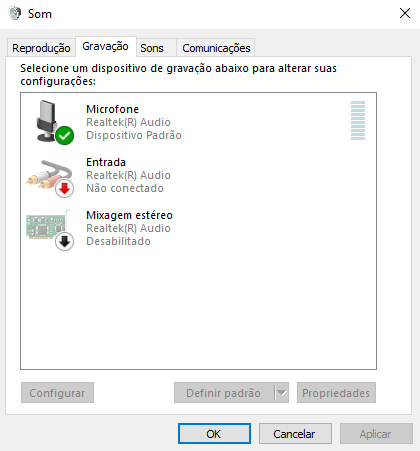420x451 pixels.
Task: Click the Som speaker icon in title bar
Action: point(15,14)
